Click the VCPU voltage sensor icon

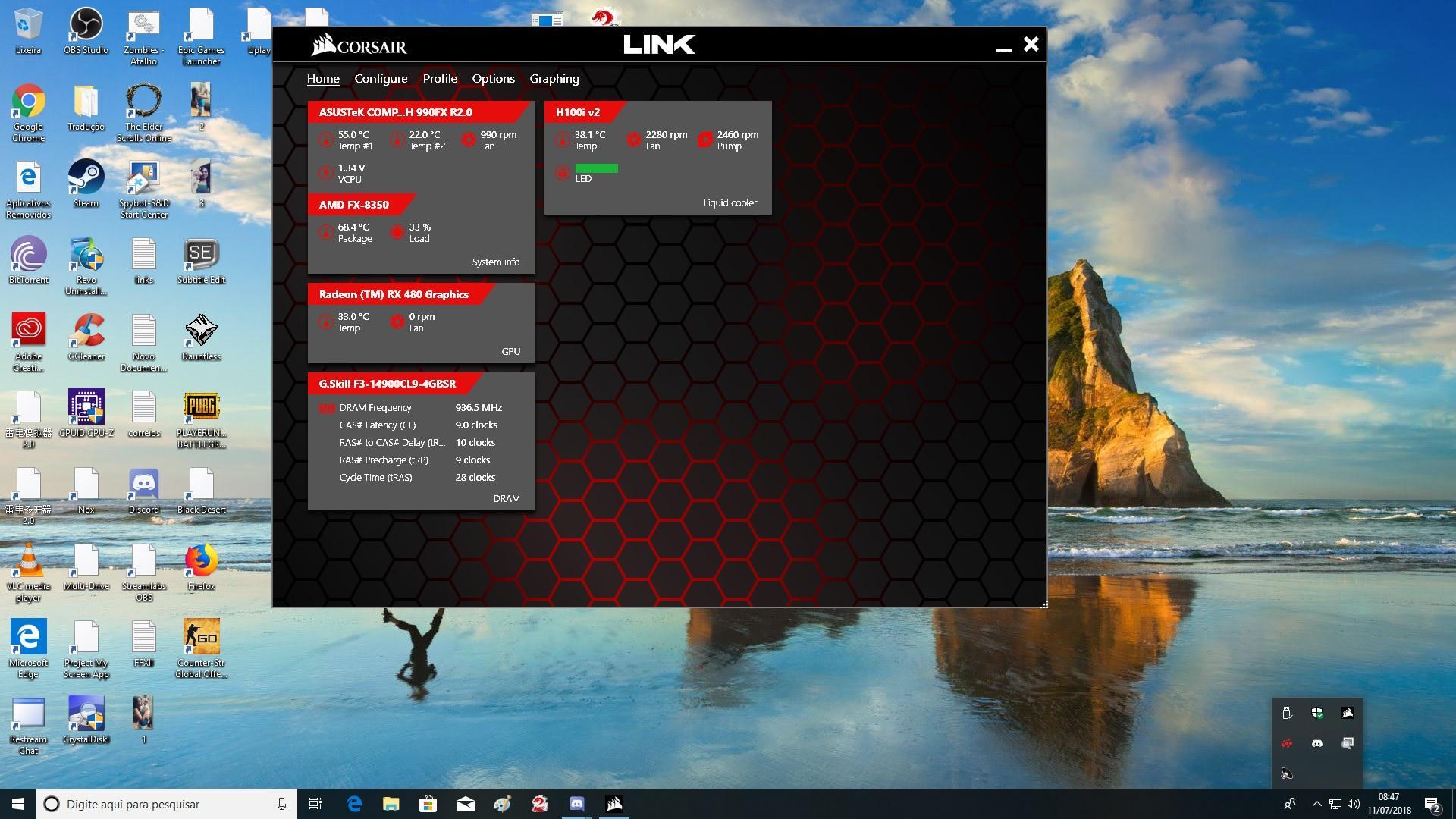326,174
